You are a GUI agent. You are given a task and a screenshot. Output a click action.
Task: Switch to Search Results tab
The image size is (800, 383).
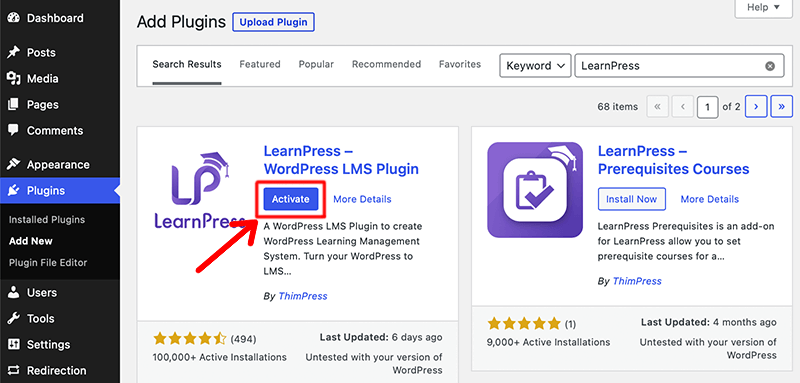point(187,64)
